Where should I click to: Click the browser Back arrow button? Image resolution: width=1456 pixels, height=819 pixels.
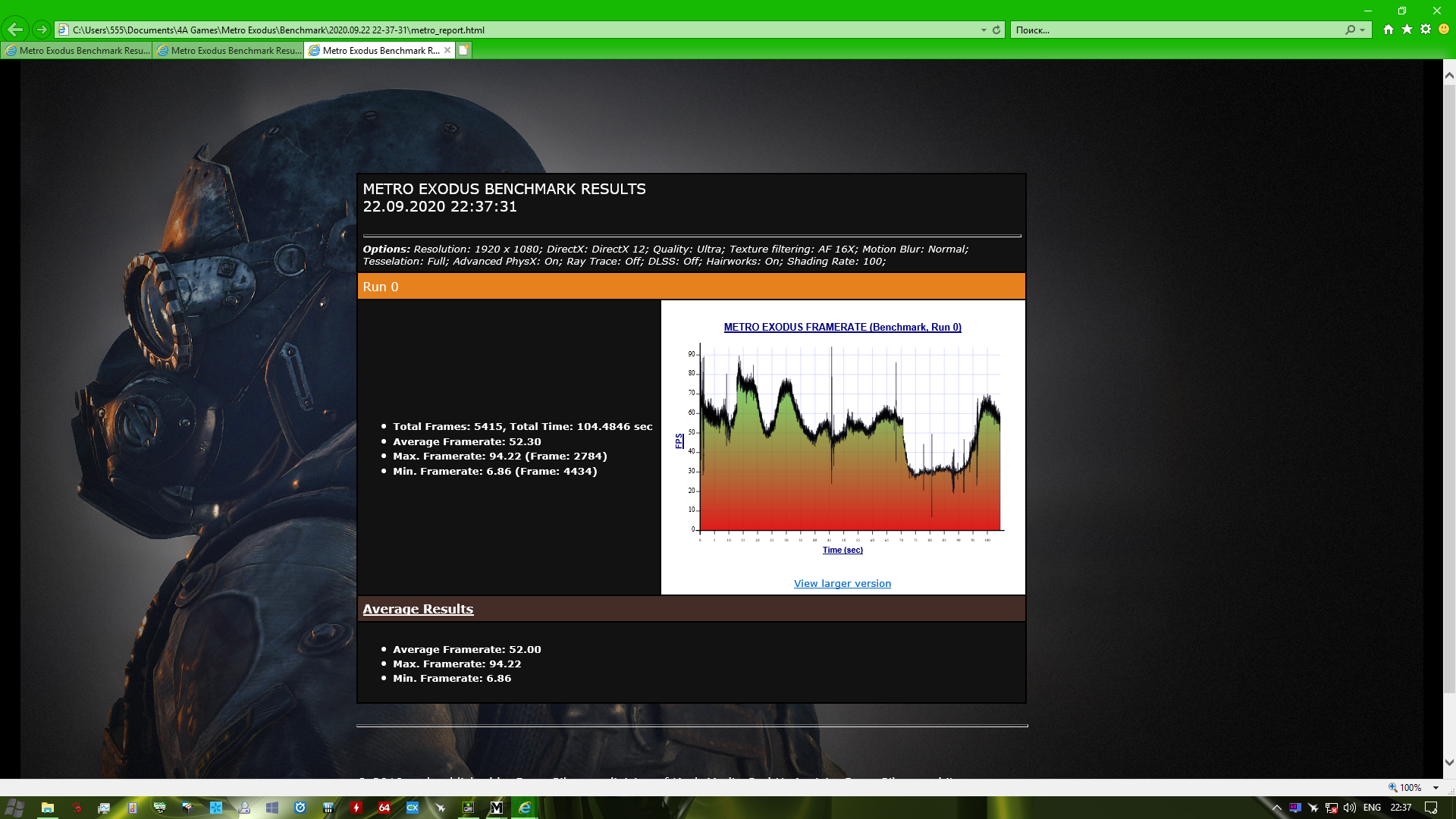click(15, 30)
